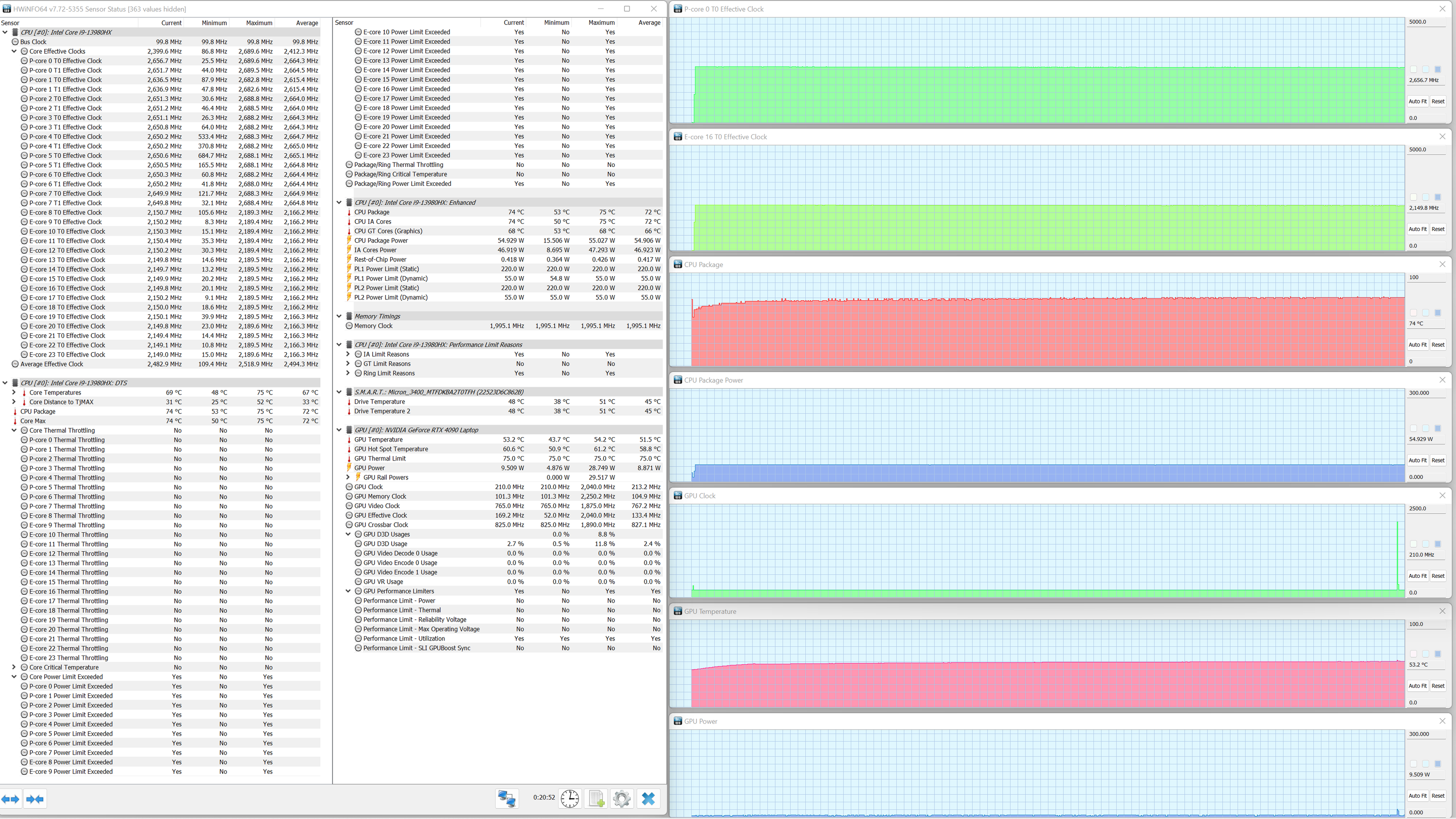This screenshot has height=819, width=1456.
Task: Click the Maximum column header in left pane
Action: (259, 23)
